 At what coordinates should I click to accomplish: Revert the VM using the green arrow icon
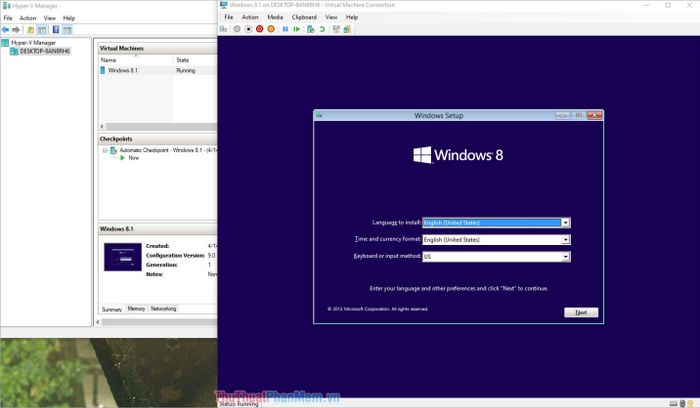pos(322,29)
